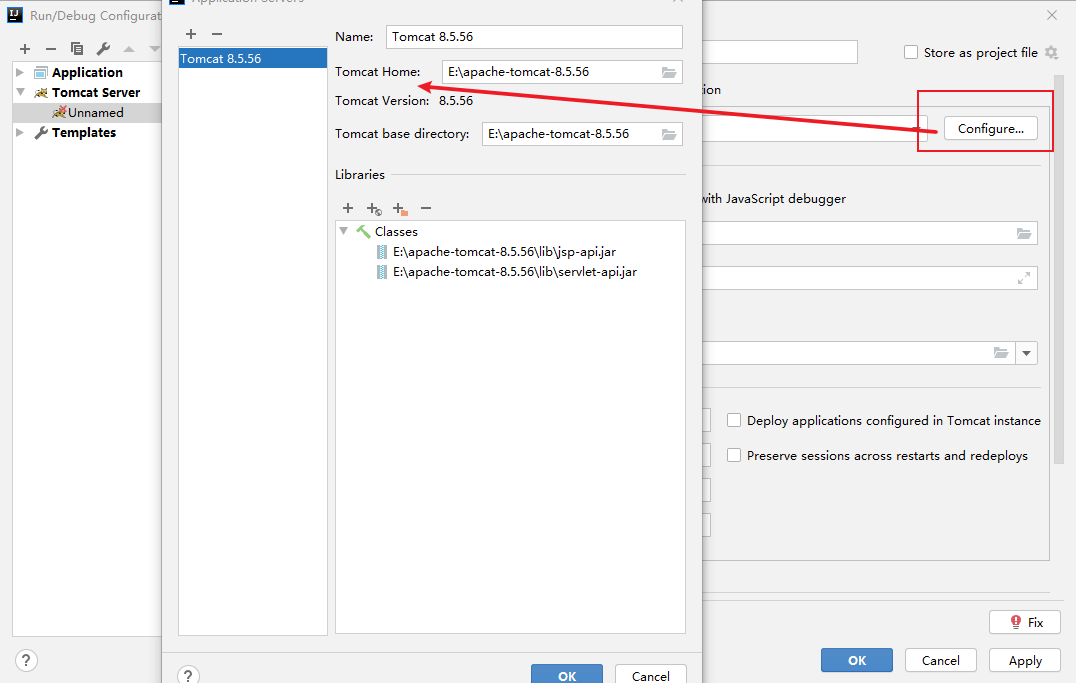Click the hammer Classes icon

(x=364, y=232)
